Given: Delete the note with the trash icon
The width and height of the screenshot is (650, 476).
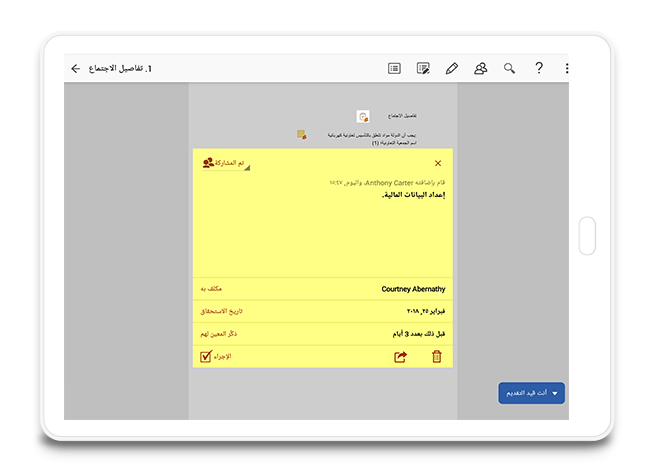Looking at the screenshot, I should tap(437, 357).
